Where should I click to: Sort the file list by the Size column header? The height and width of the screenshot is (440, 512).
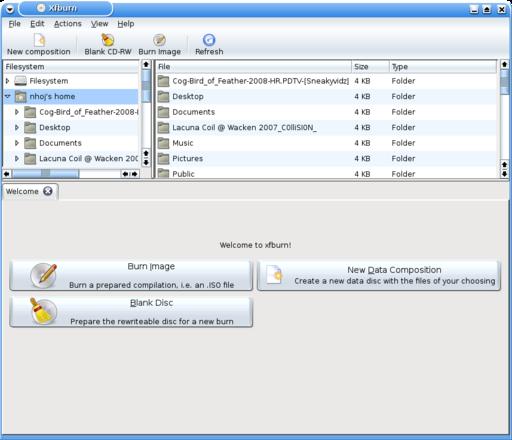point(370,67)
